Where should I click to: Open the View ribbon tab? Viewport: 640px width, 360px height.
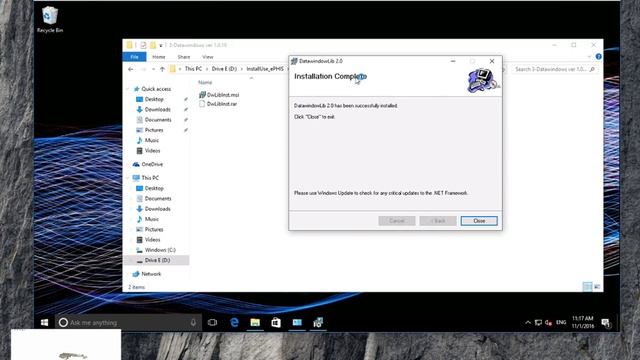point(207,57)
